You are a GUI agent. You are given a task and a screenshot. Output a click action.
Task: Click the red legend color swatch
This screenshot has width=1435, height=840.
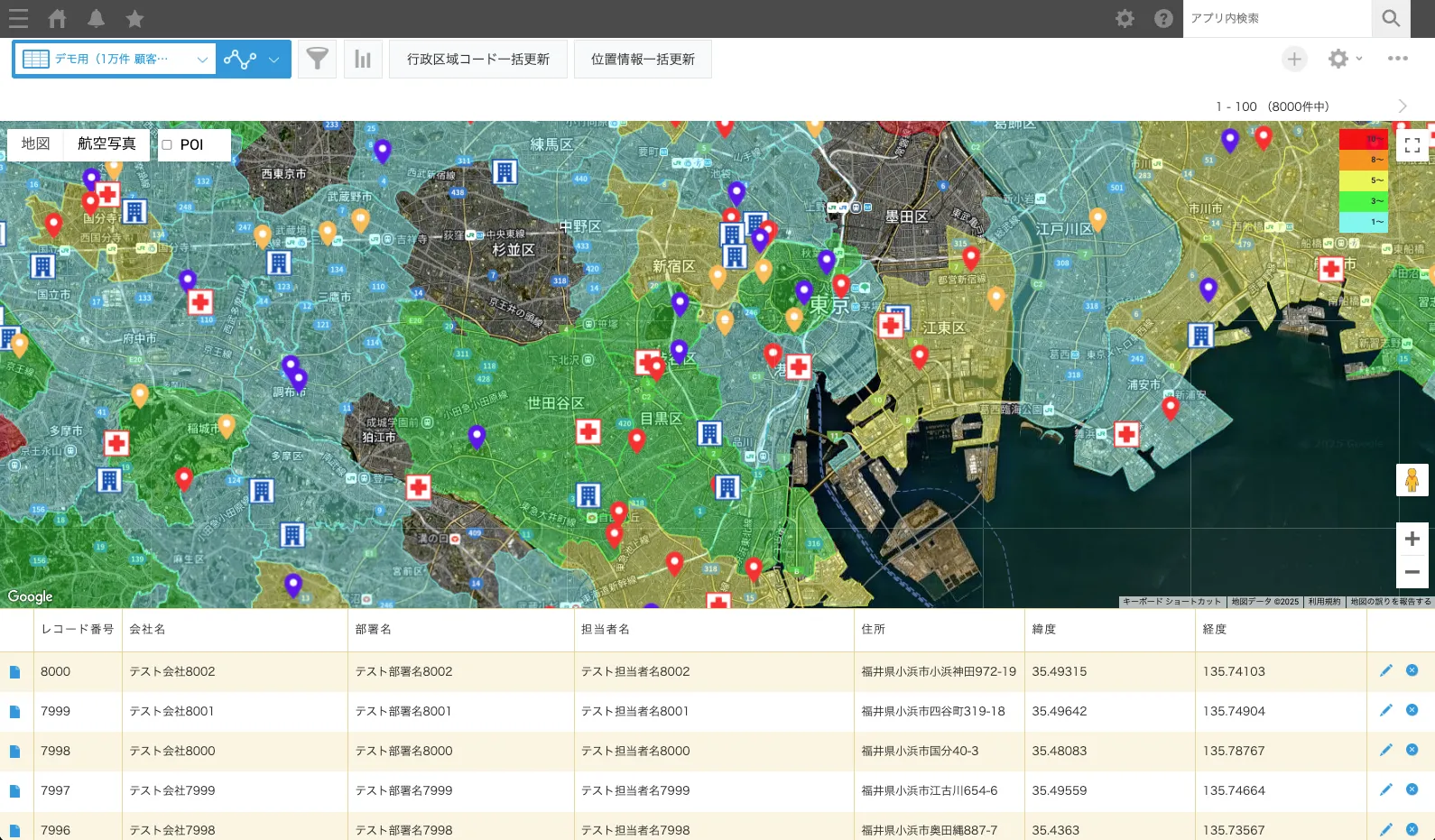1363,140
